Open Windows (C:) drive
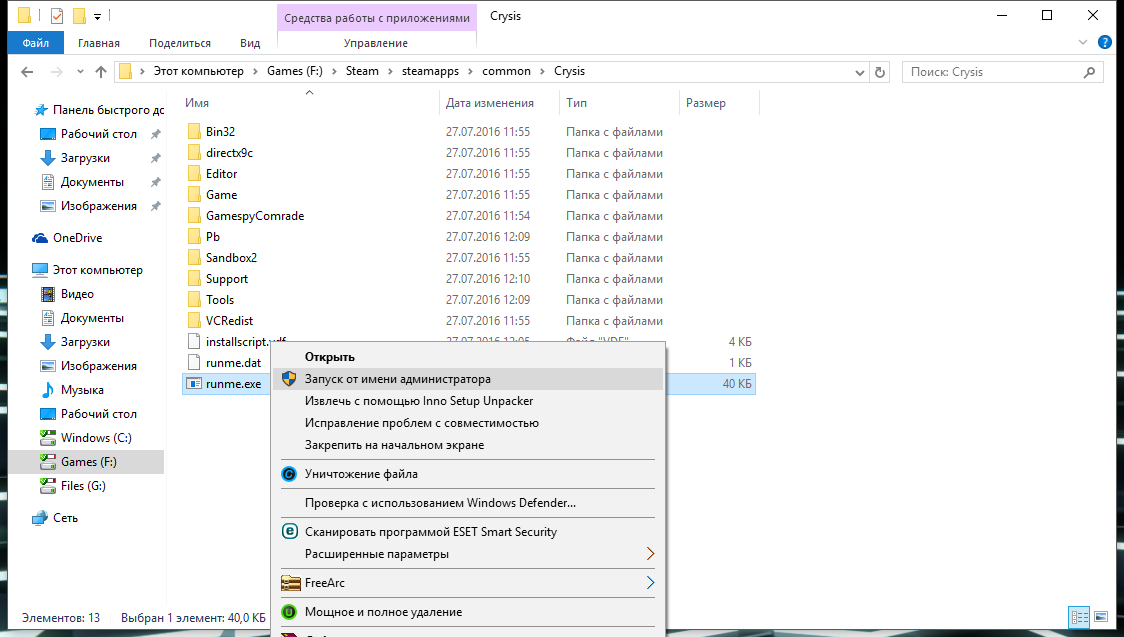The height and width of the screenshot is (637, 1124). (x=95, y=438)
